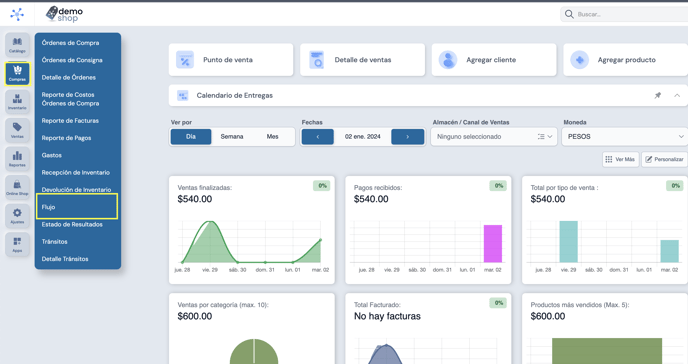
Task: Open Reporte de Facturas menu item
Action: pyautogui.click(x=70, y=121)
